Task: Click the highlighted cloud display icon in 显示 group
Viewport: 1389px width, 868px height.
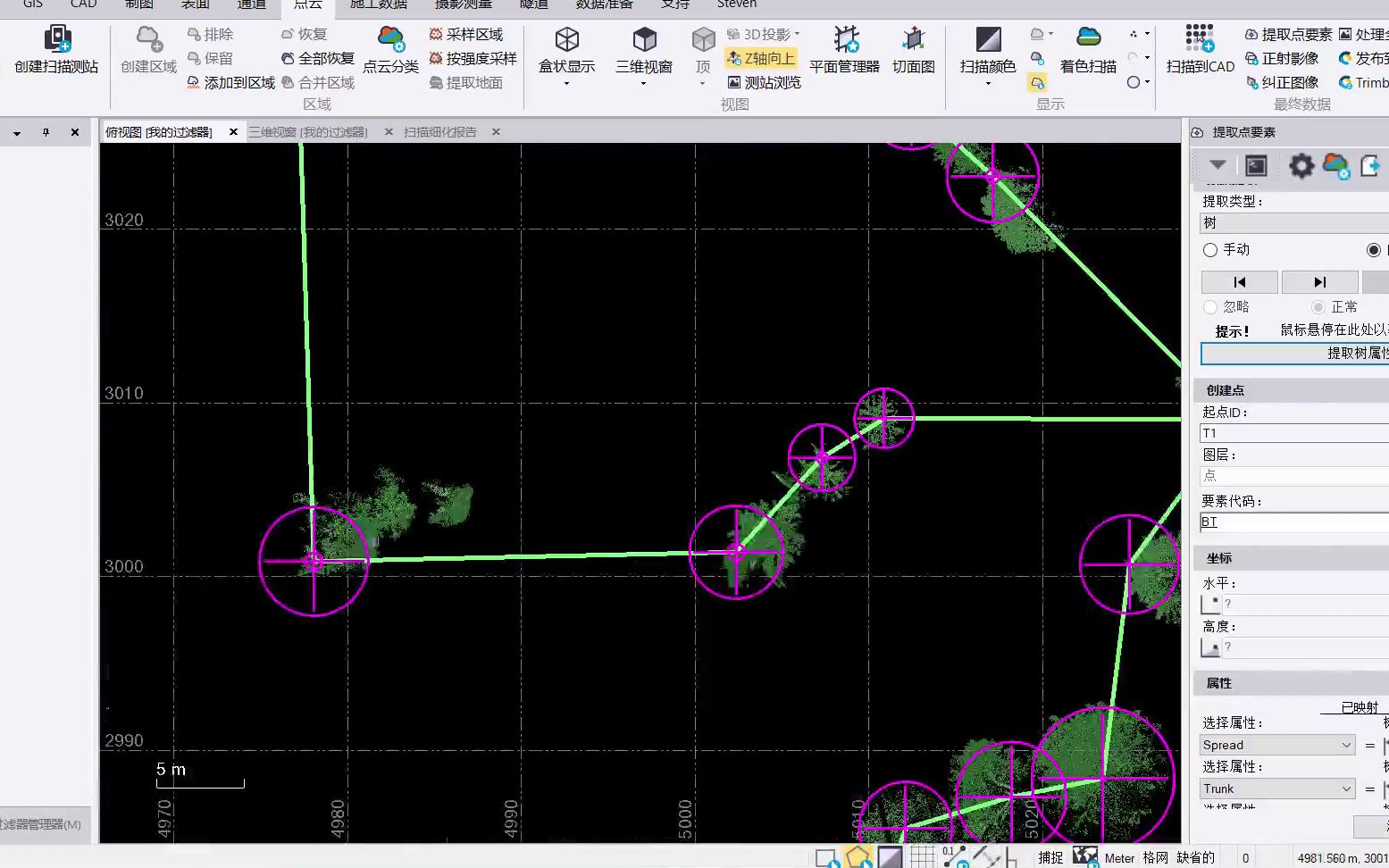Action: 1037,82
